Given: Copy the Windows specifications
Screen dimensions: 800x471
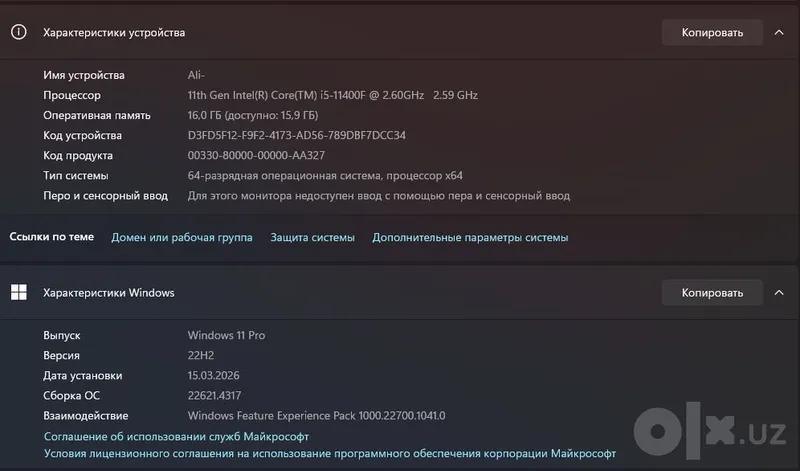Looking at the screenshot, I should 712,293.
